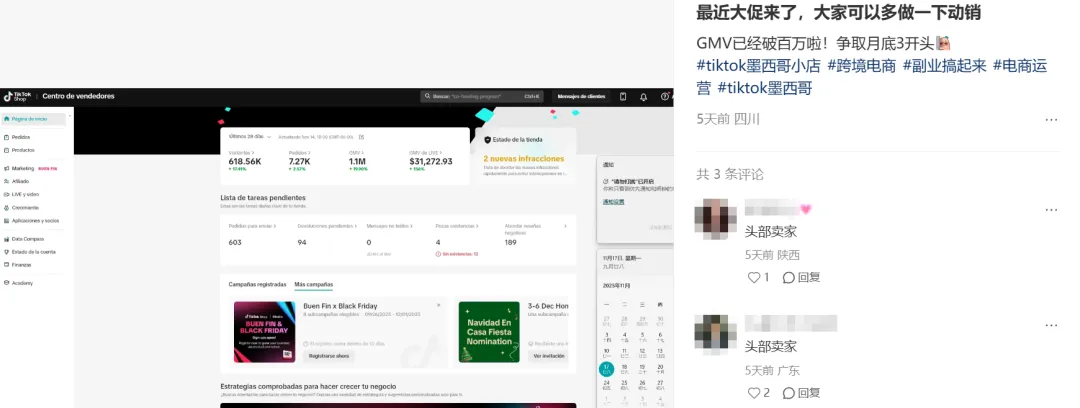Click the Estado de la cuenta icon
The width and height of the screenshot is (1080, 408).
tap(6, 252)
